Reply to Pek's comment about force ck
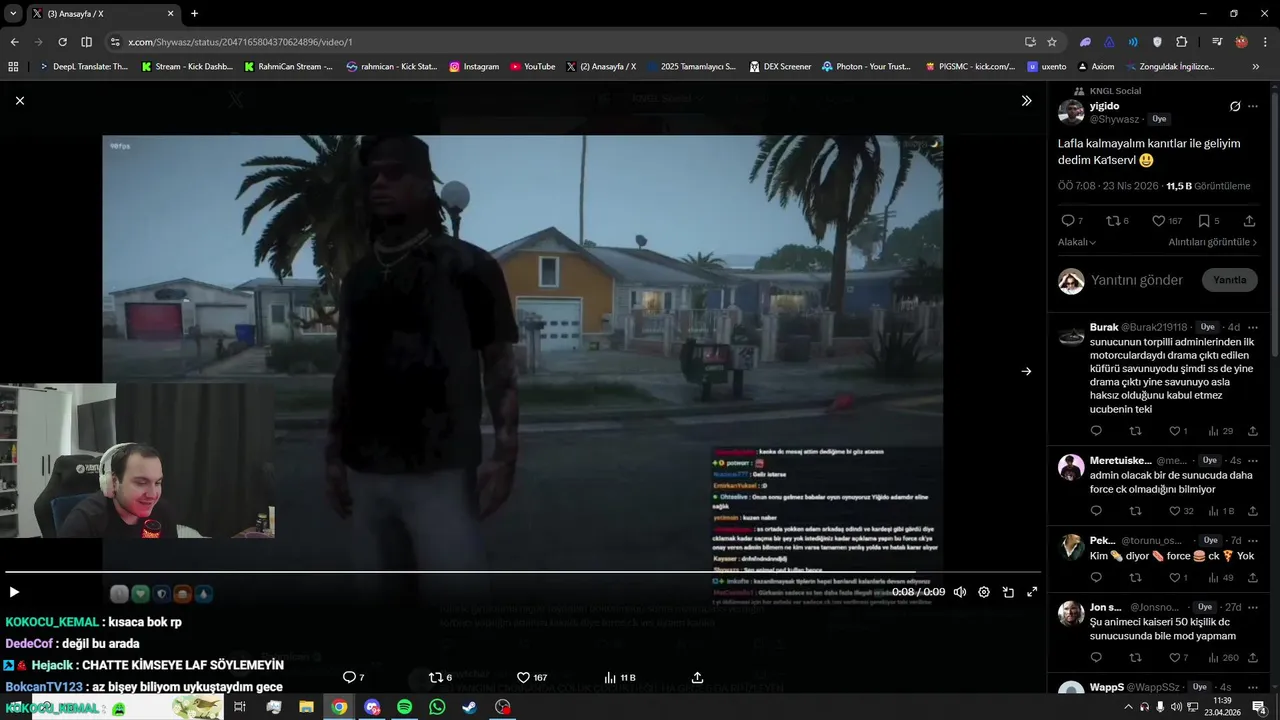Viewport: 1280px width, 720px height. [1096, 578]
